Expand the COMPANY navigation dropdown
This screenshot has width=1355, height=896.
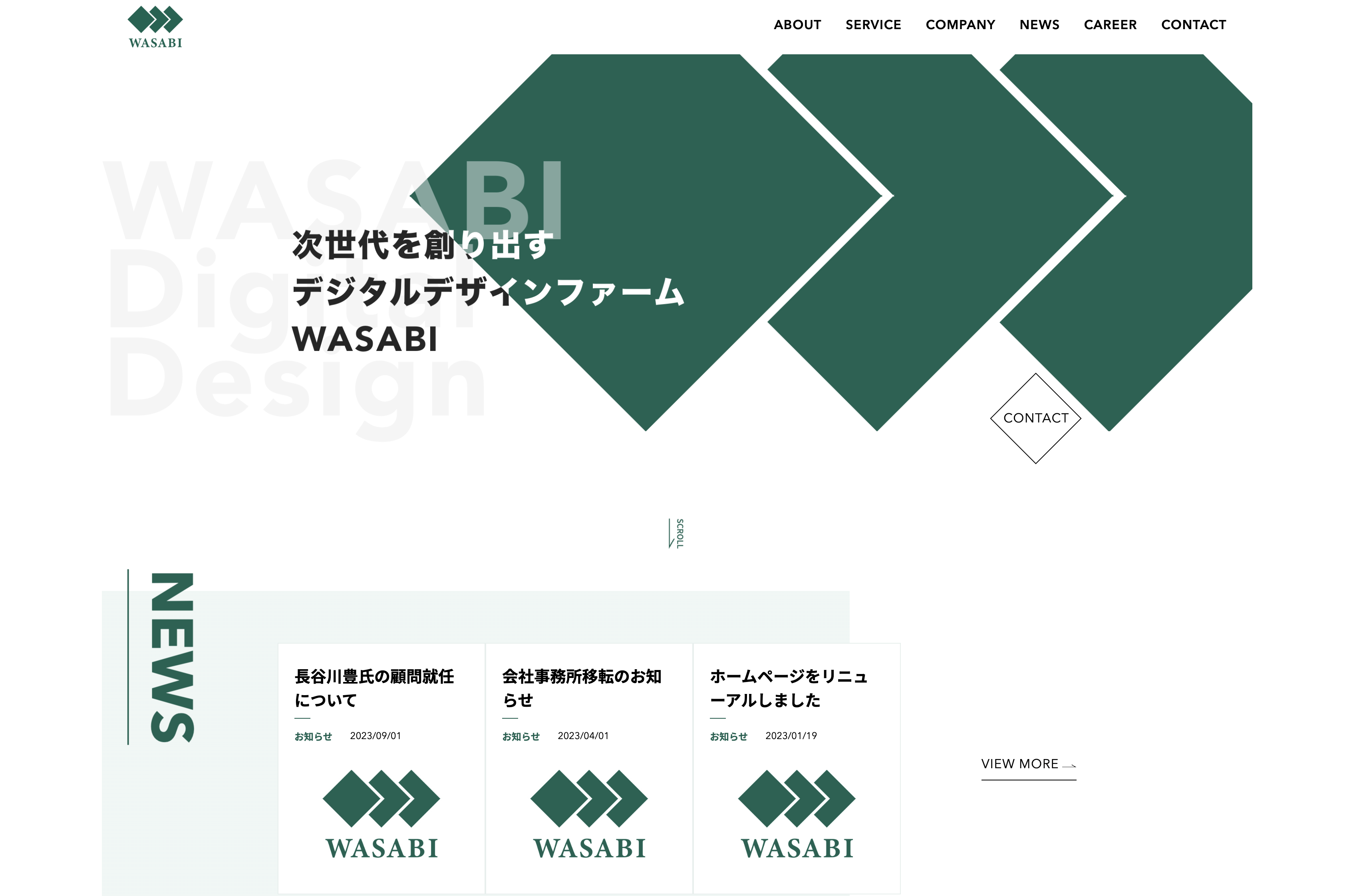tap(959, 24)
